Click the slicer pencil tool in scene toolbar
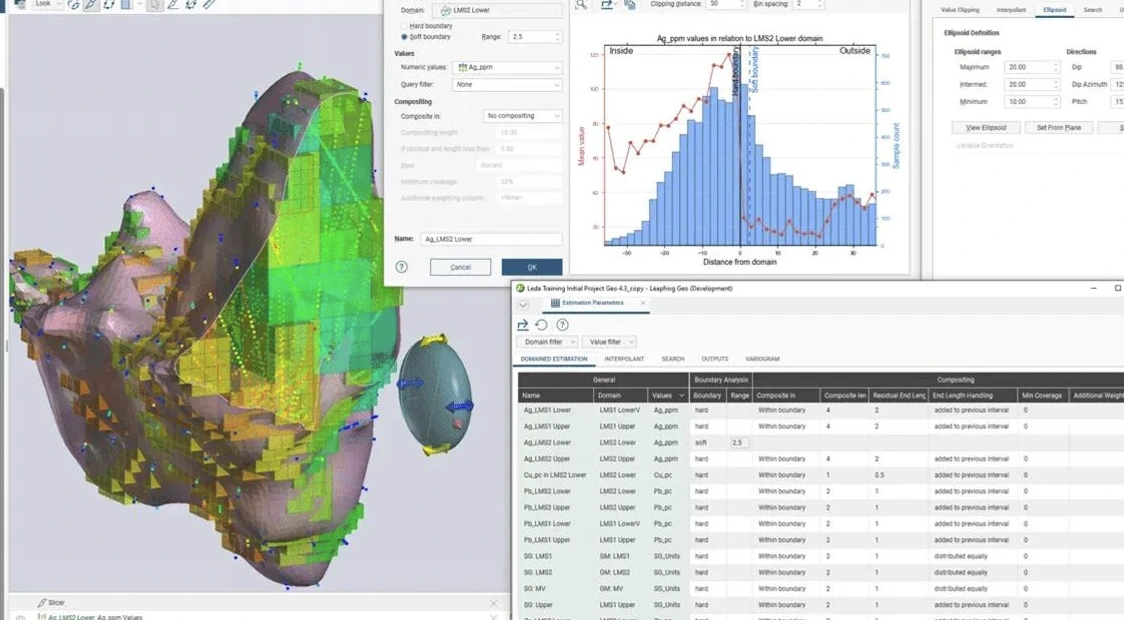 coord(90,4)
